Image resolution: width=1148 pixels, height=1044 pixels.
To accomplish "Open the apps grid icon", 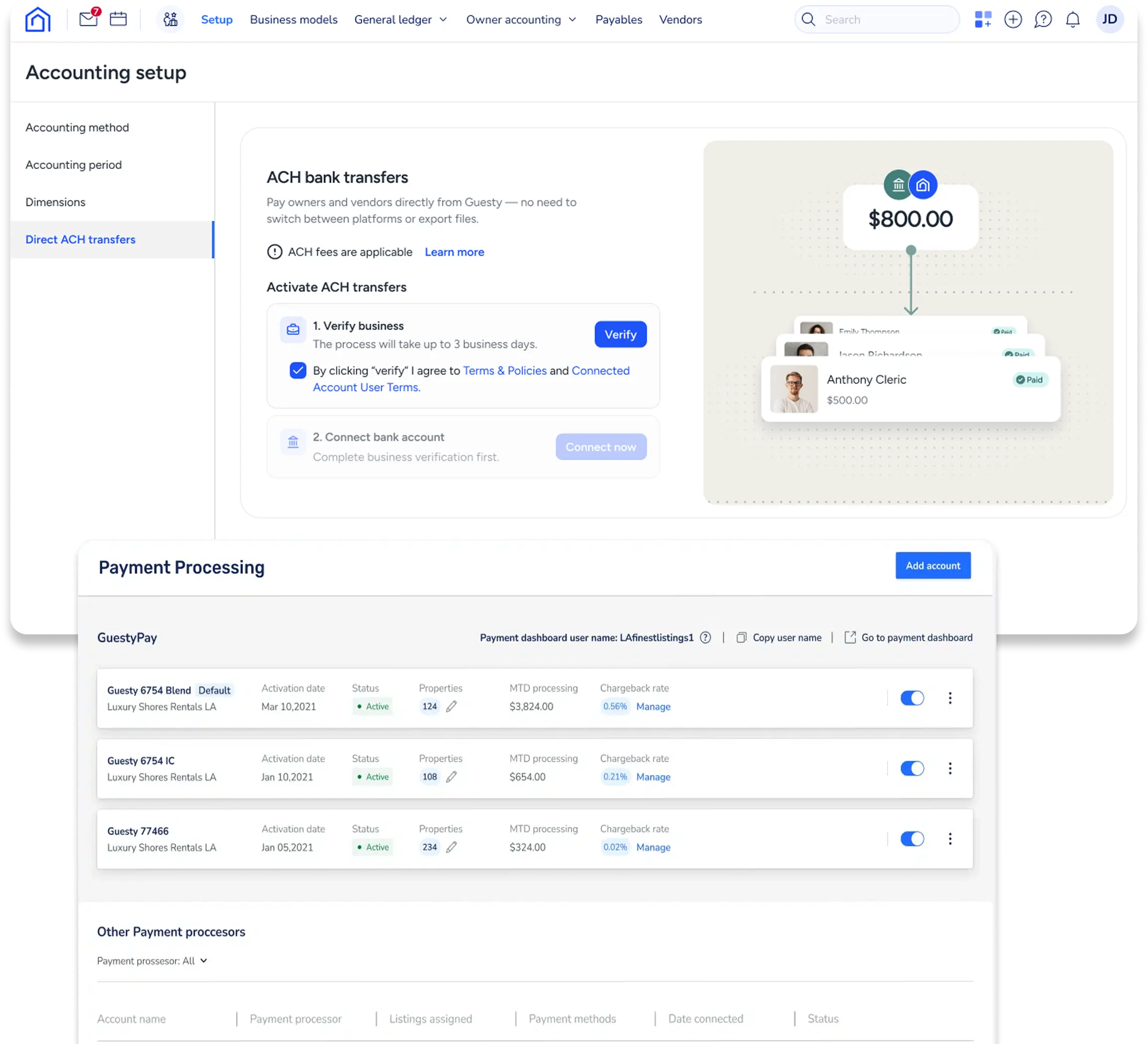I will click(x=983, y=19).
